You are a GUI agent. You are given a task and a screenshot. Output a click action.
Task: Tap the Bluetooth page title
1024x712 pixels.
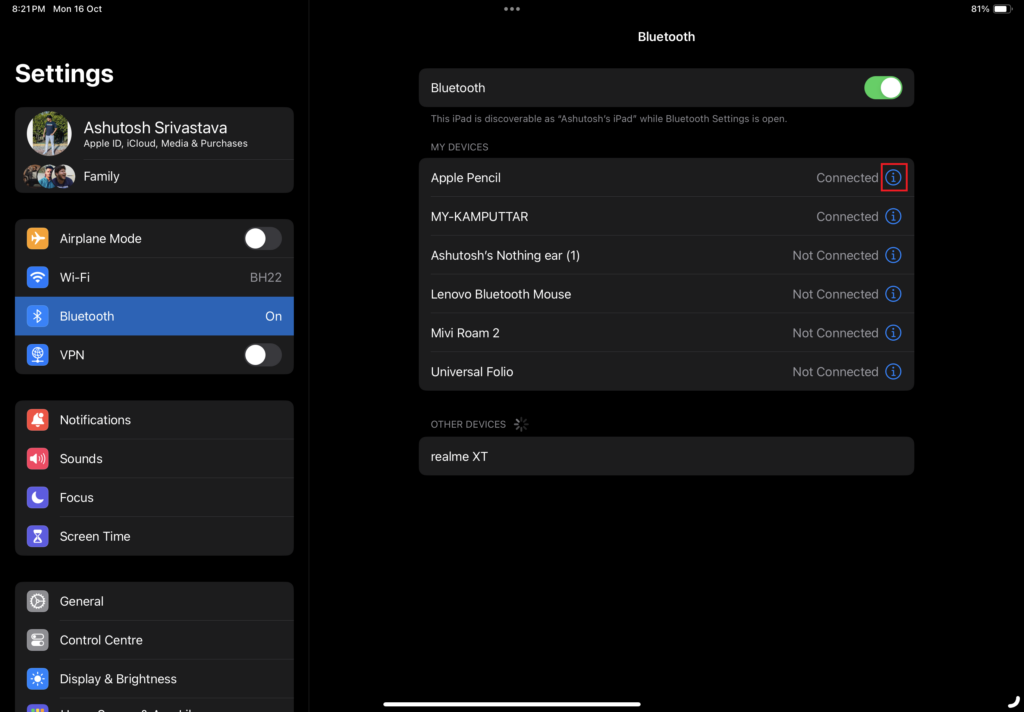coord(666,37)
